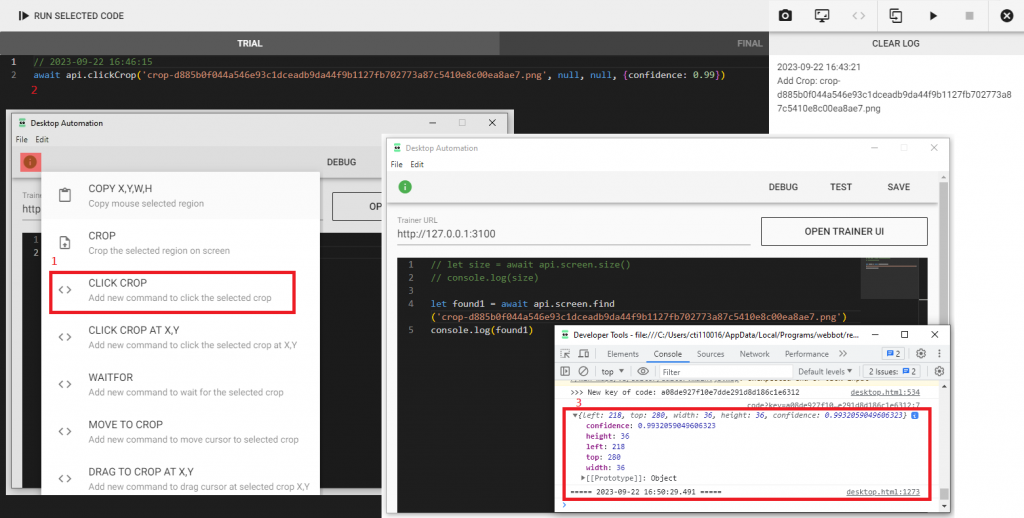The image size is (1024, 518).
Task: Select the CLICK CROP AT X,Y entry
Action: 181,337
